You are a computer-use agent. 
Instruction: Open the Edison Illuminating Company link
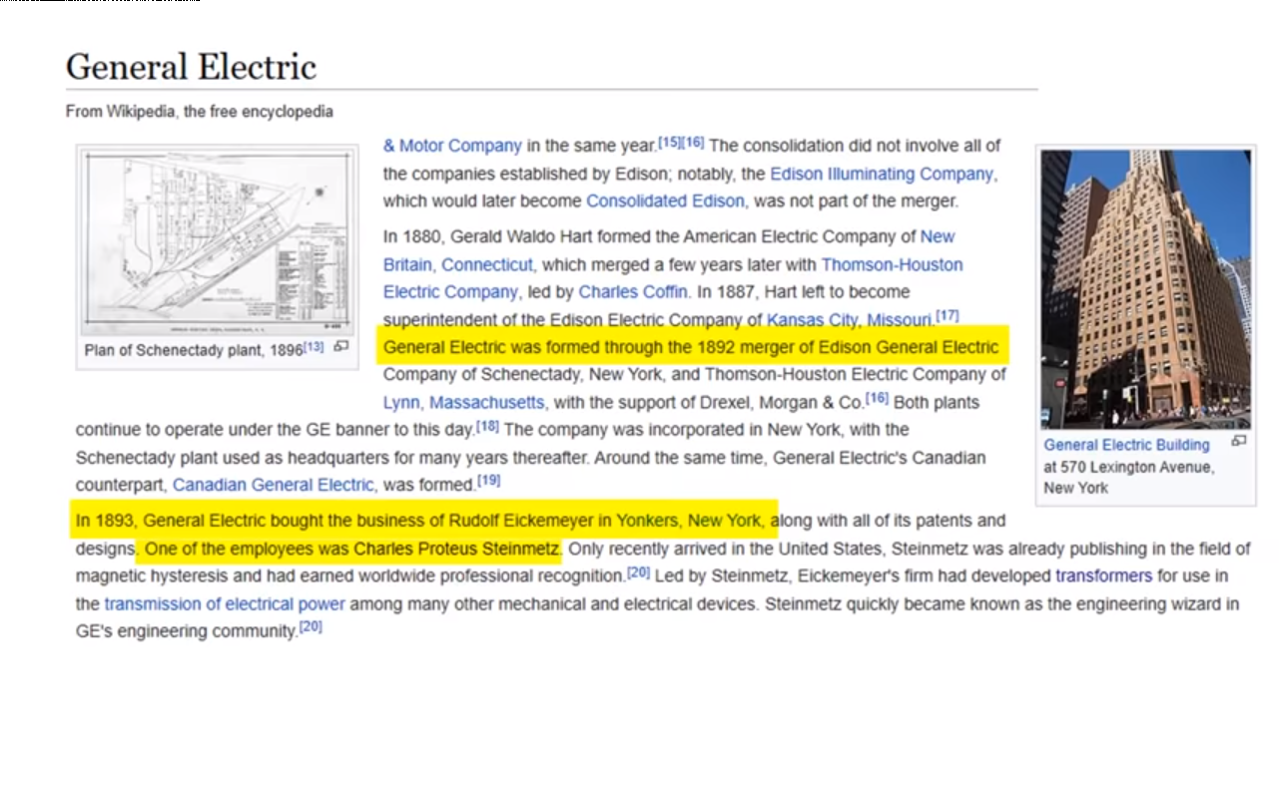881,174
